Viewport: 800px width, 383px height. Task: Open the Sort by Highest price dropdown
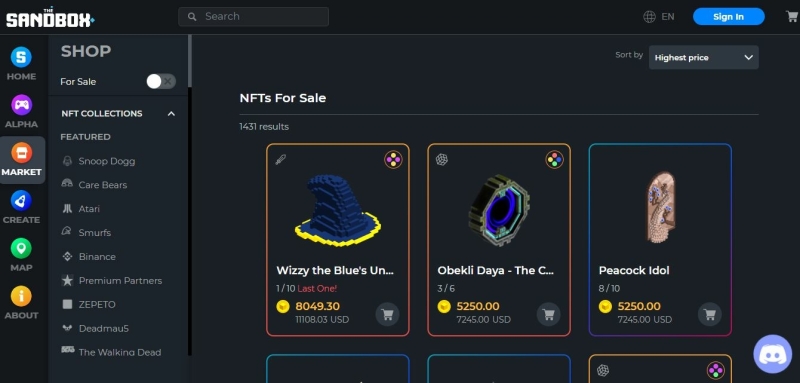point(703,58)
